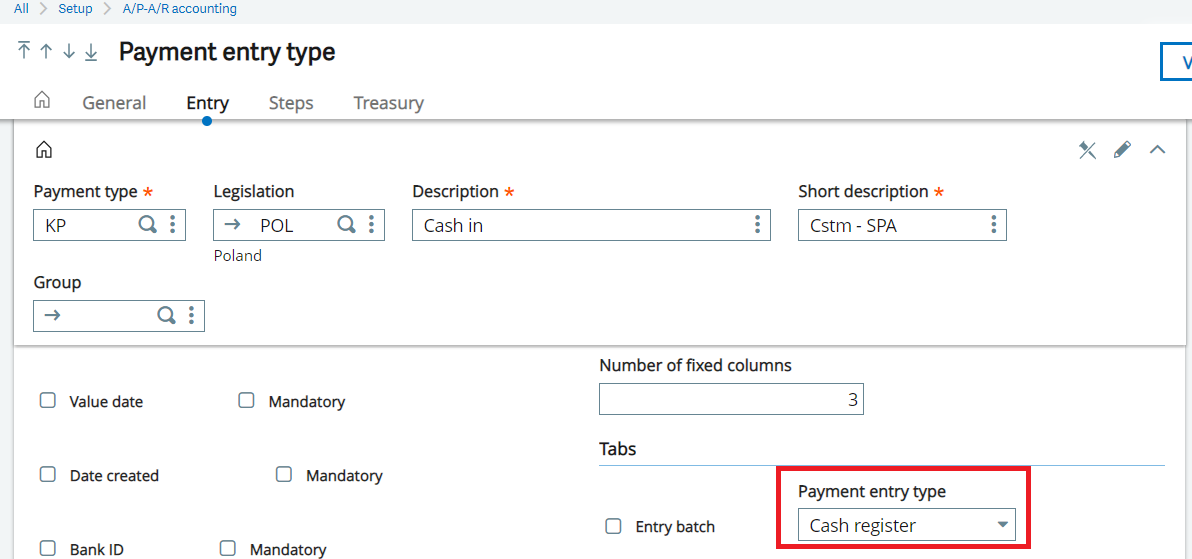Collapse the header panel with chevron
1192x559 pixels.
[x=1157, y=150]
